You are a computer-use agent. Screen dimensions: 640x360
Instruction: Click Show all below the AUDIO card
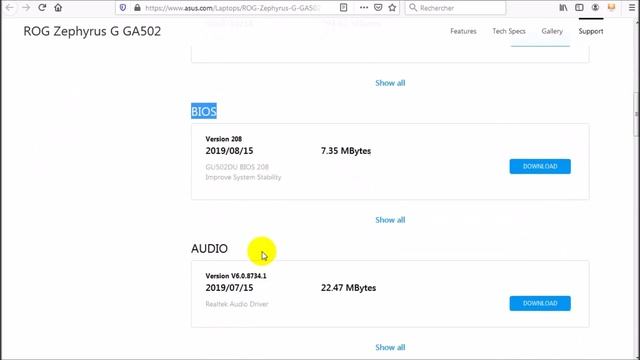[390, 347]
